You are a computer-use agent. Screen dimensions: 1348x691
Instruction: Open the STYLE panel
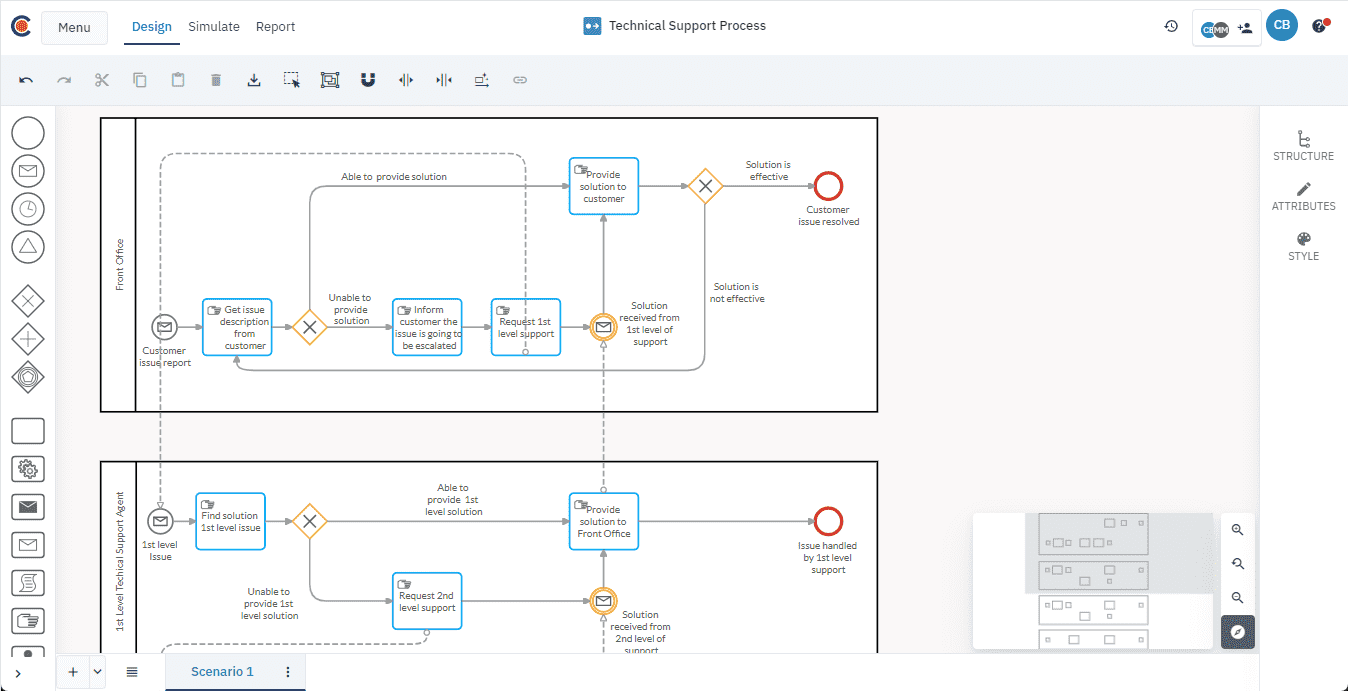tap(1303, 246)
